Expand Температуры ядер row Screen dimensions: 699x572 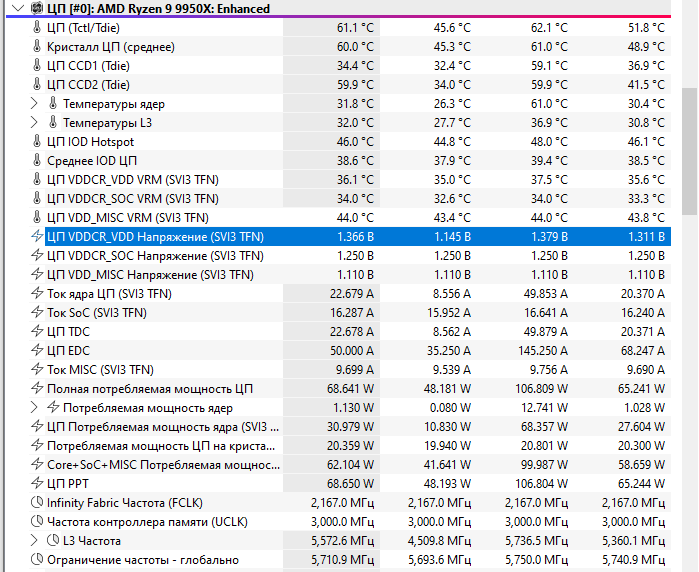tap(34, 104)
